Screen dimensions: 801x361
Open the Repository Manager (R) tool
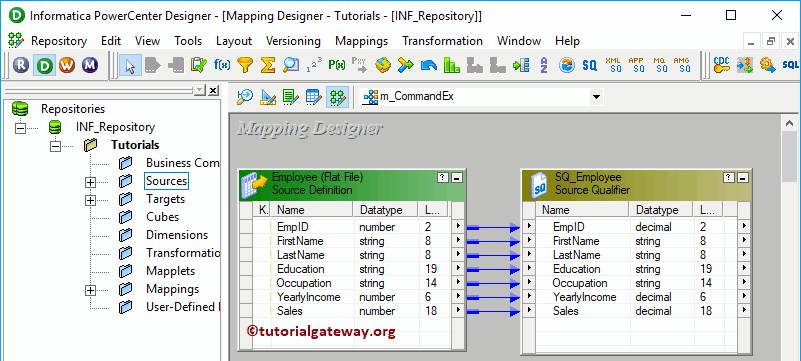(x=21, y=65)
